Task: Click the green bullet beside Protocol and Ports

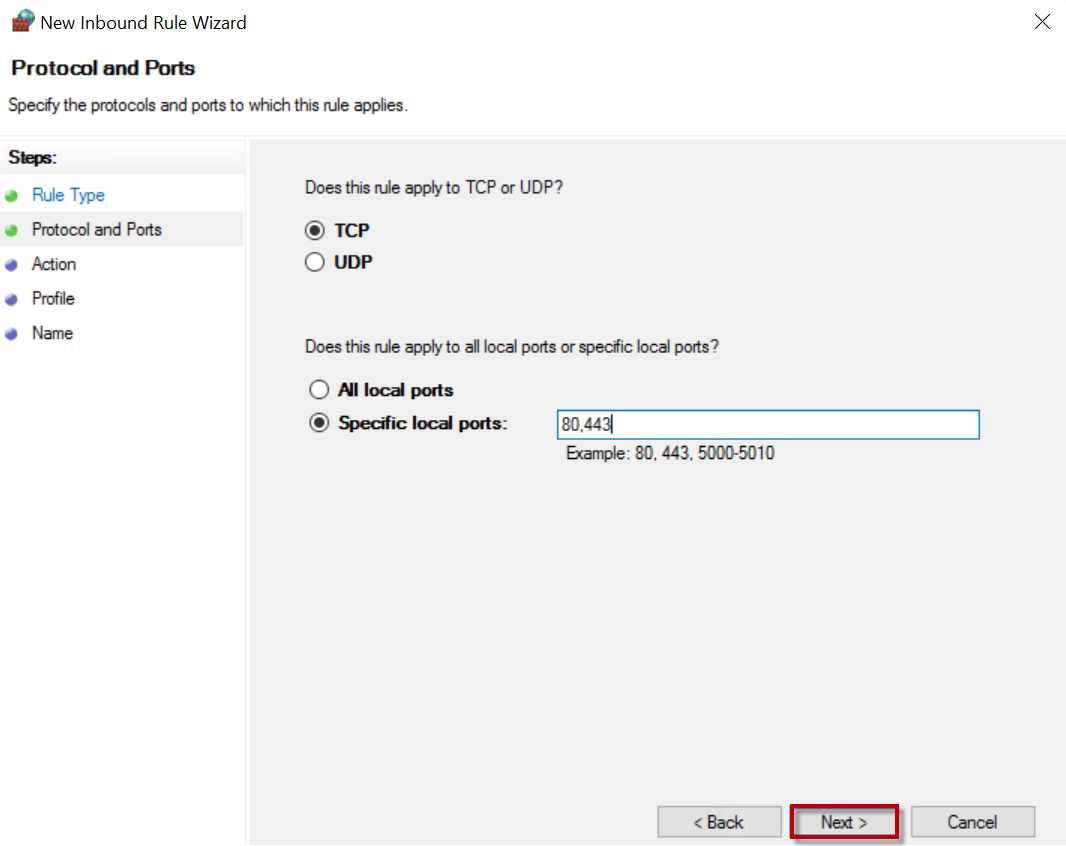Action: click(12, 230)
